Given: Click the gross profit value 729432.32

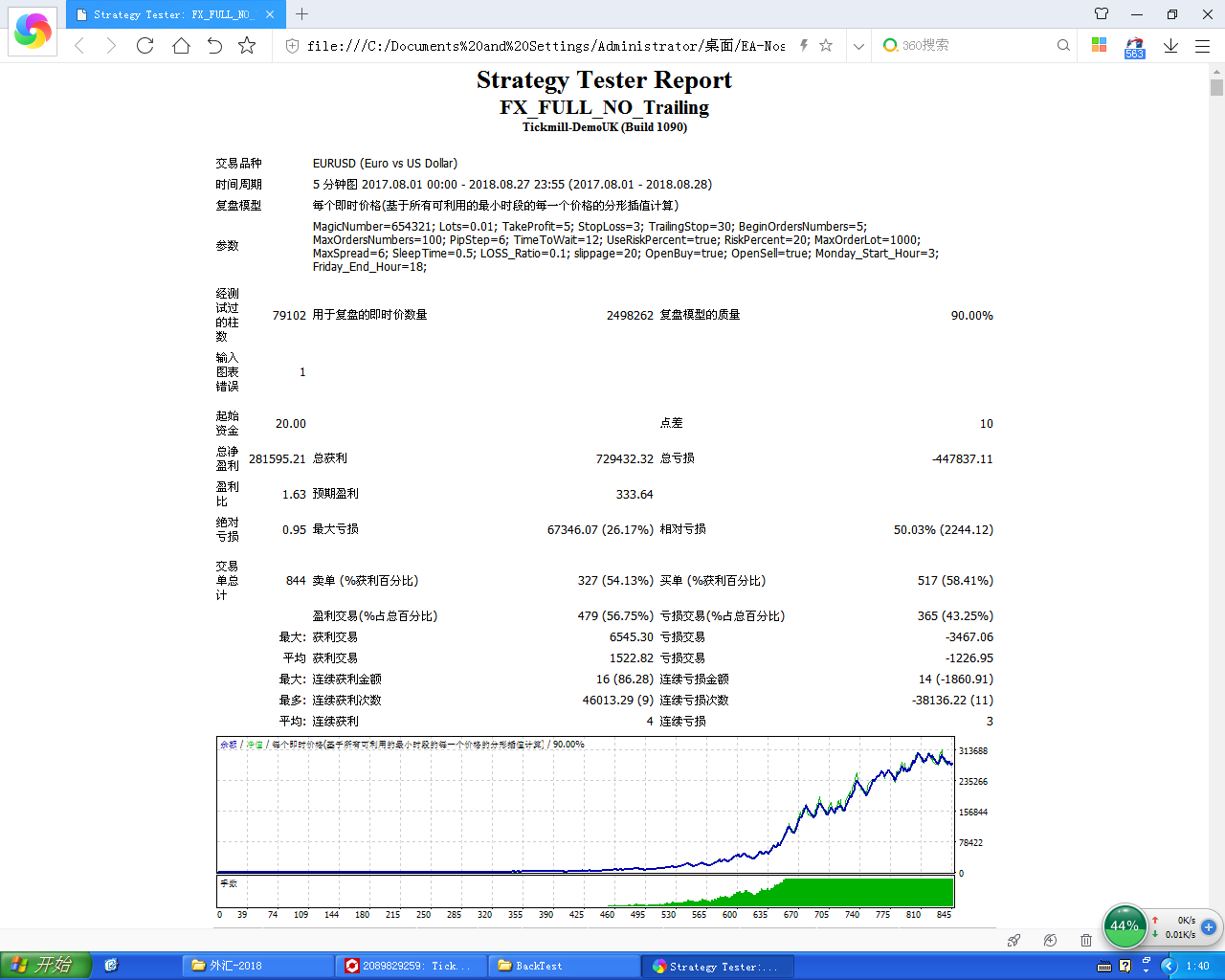Looking at the screenshot, I should tap(625, 459).
